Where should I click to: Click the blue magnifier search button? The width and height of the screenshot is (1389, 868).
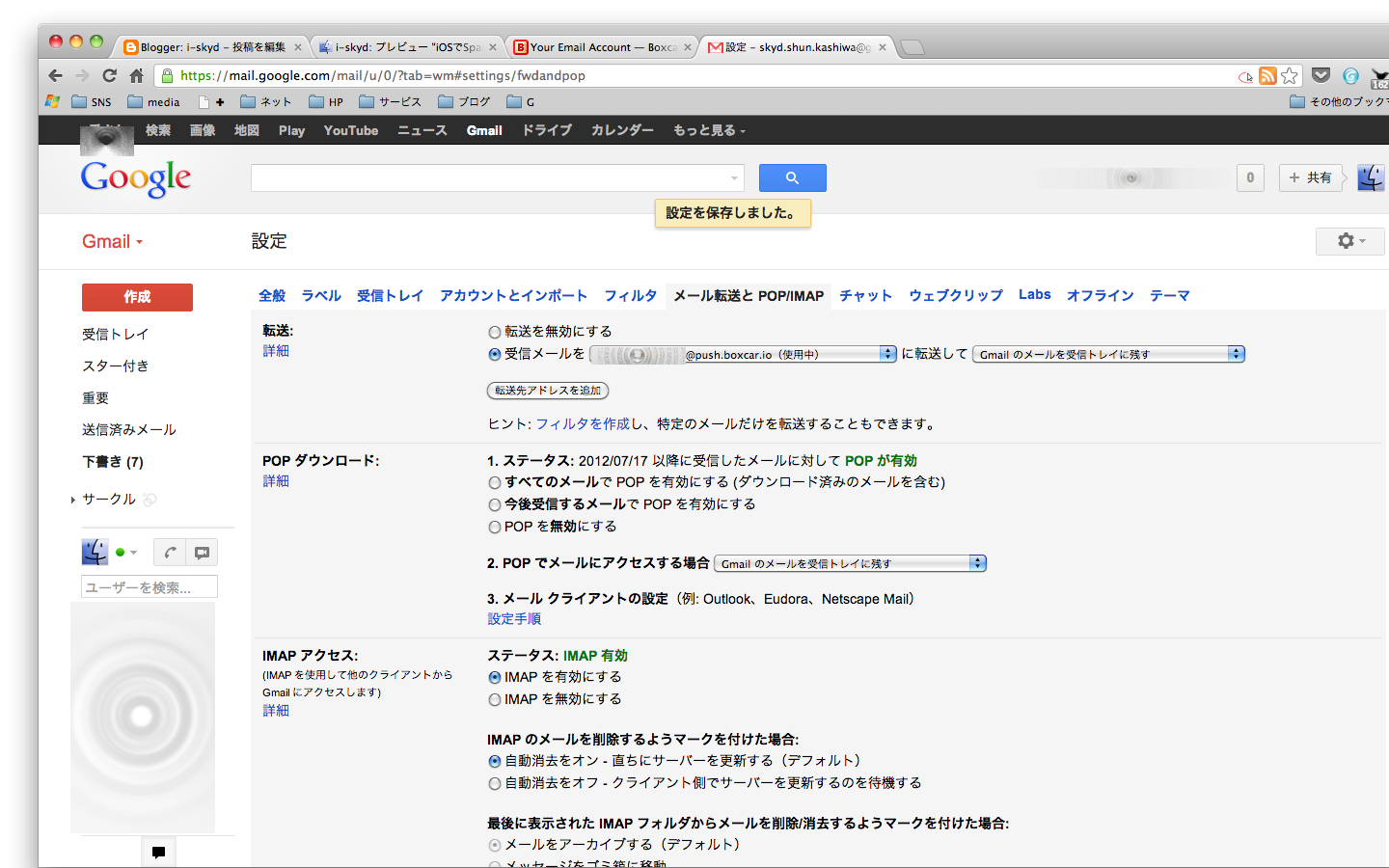[792, 177]
